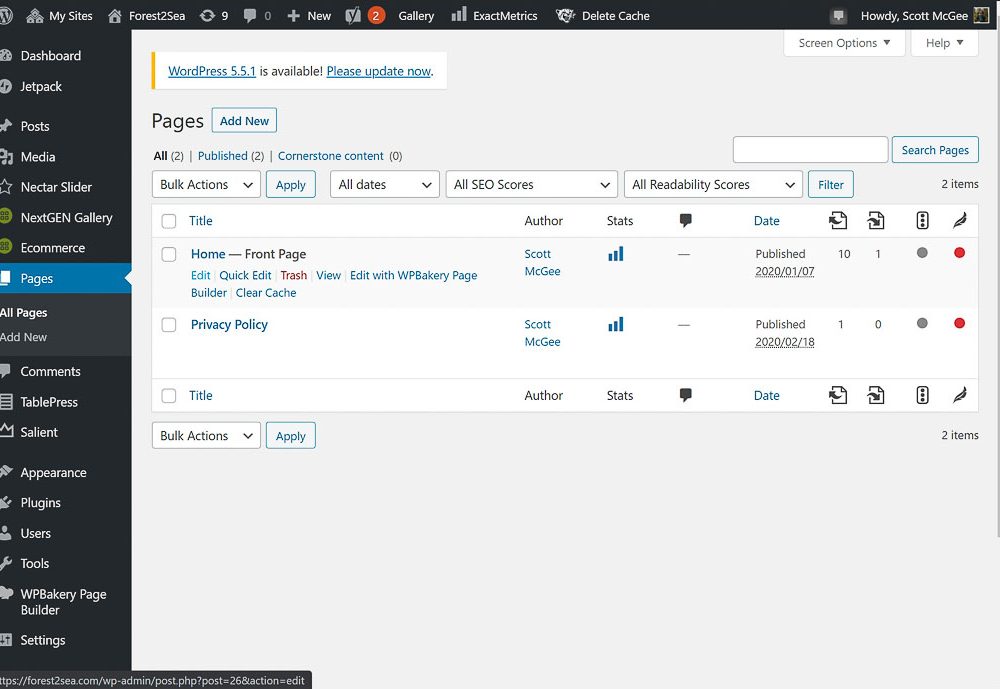Click the search pages input field

pyautogui.click(x=810, y=150)
